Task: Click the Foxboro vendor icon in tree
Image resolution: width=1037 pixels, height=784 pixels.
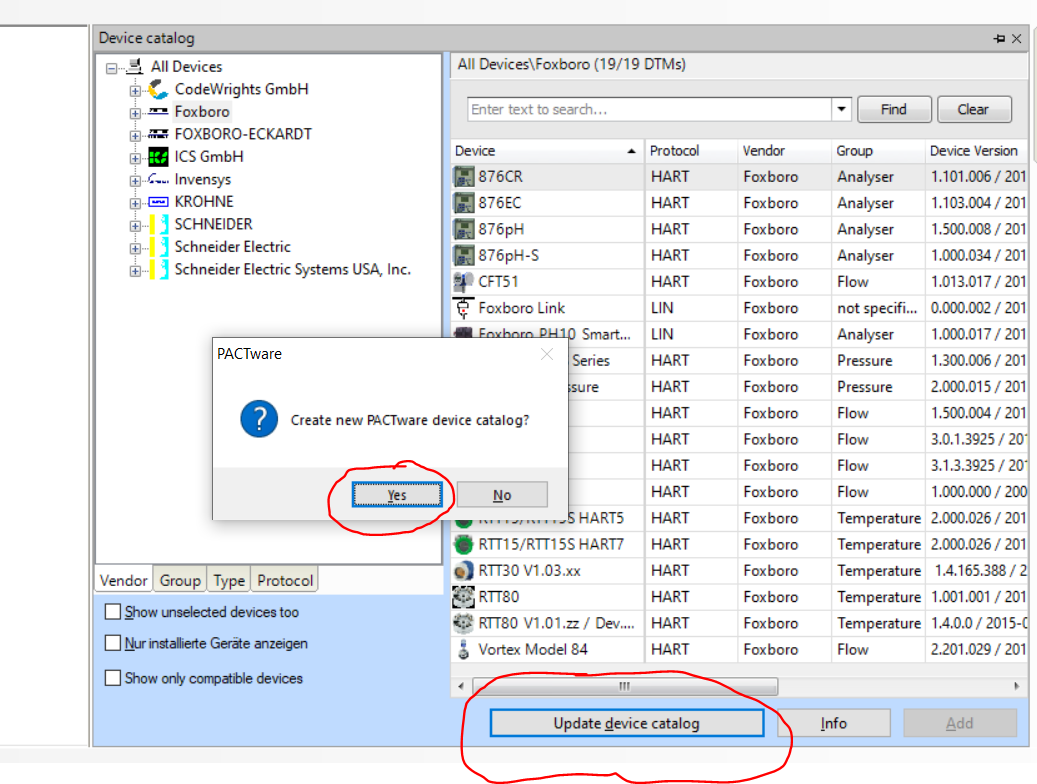Action: coord(158,111)
